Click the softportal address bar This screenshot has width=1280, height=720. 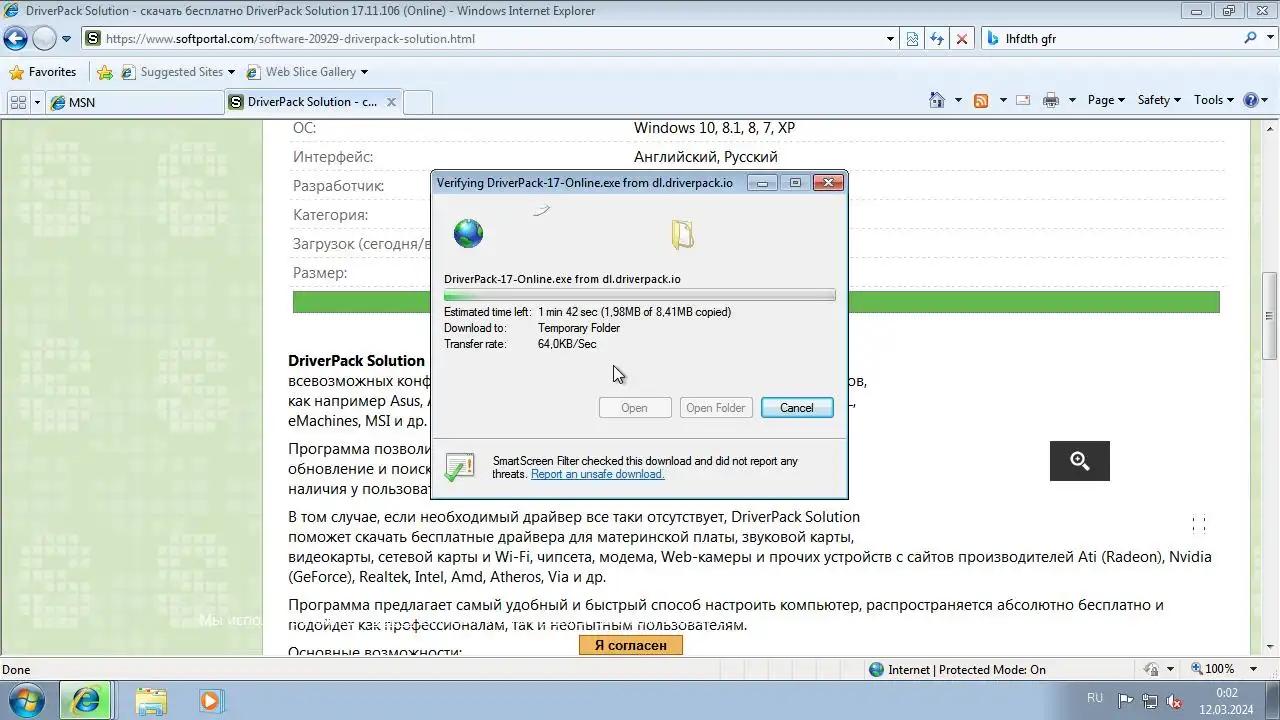click(480, 39)
